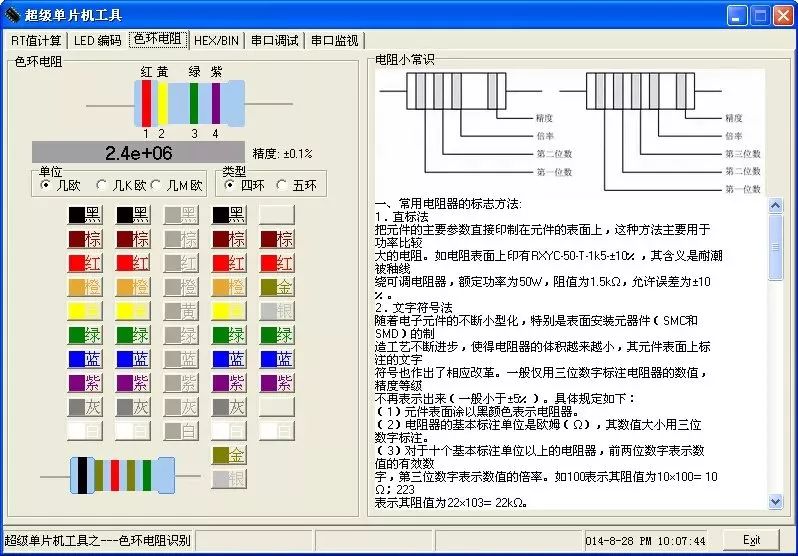The image size is (798, 556).
Task: Switch resistor type to 五环
Action: pos(296,185)
